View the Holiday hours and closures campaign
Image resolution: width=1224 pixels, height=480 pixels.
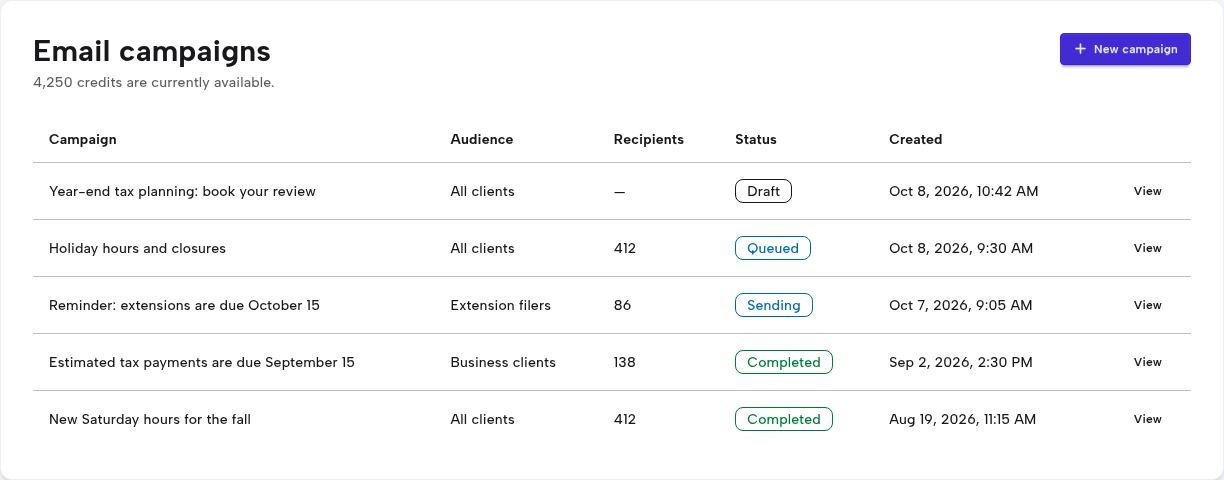[x=1148, y=248]
